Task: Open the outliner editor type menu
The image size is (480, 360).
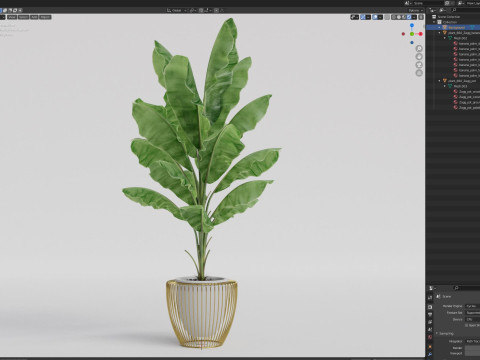Action: [432, 10]
